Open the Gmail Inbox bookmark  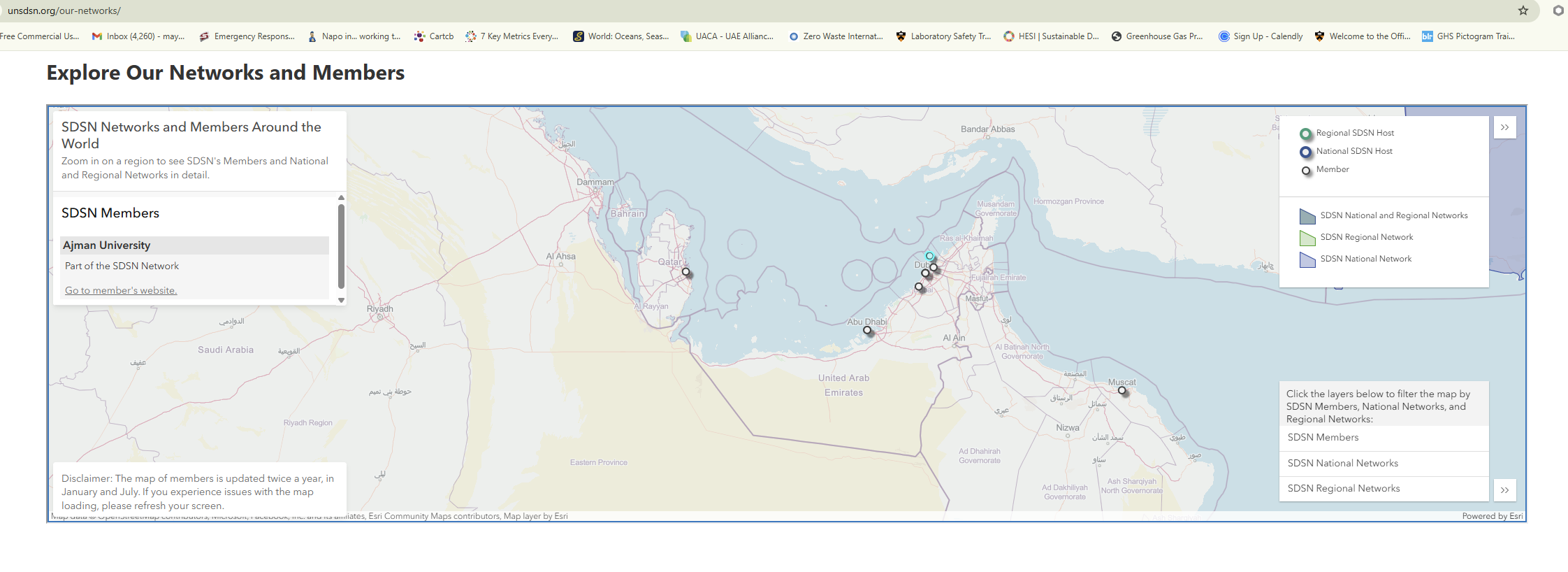(138, 36)
